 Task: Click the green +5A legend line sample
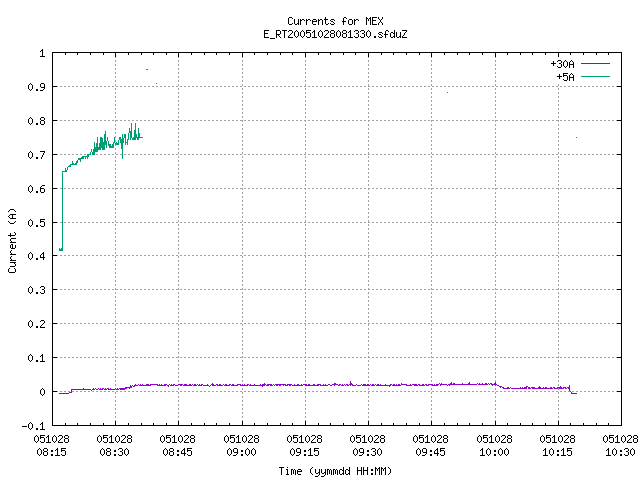coord(595,76)
